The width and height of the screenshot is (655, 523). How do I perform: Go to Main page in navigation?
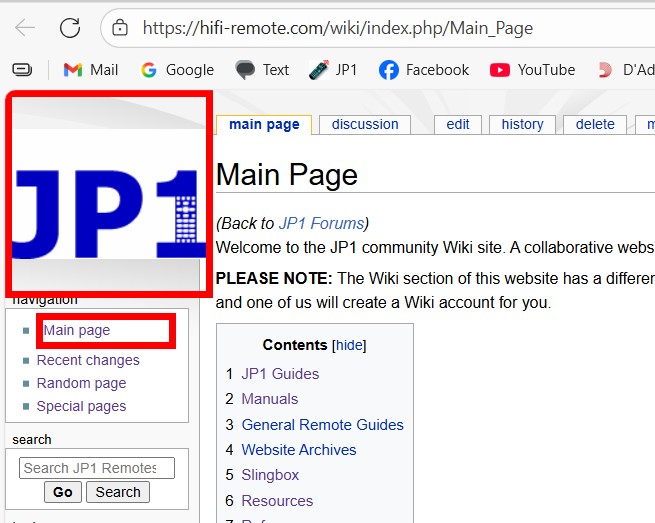[77, 330]
